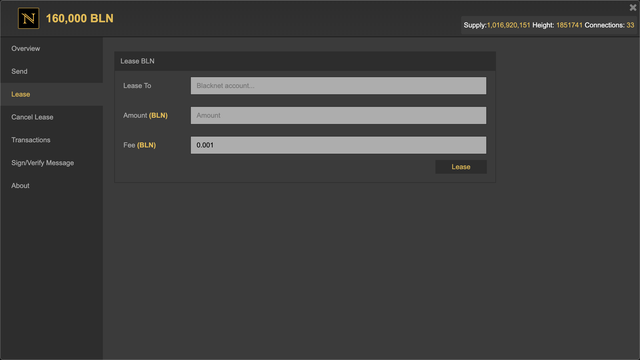Click the Height block number
Image resolution: width=640 pixels, height=360 pixels.
[x=569, y=25]
